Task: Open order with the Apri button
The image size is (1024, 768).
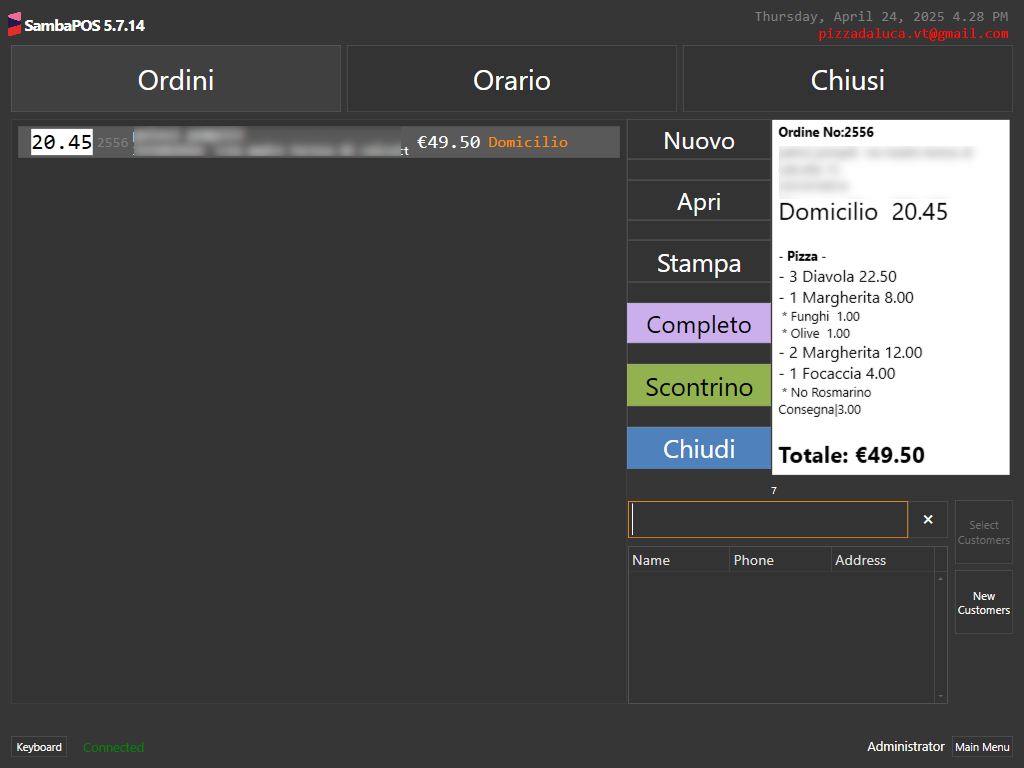Action: tap(699, 201)
